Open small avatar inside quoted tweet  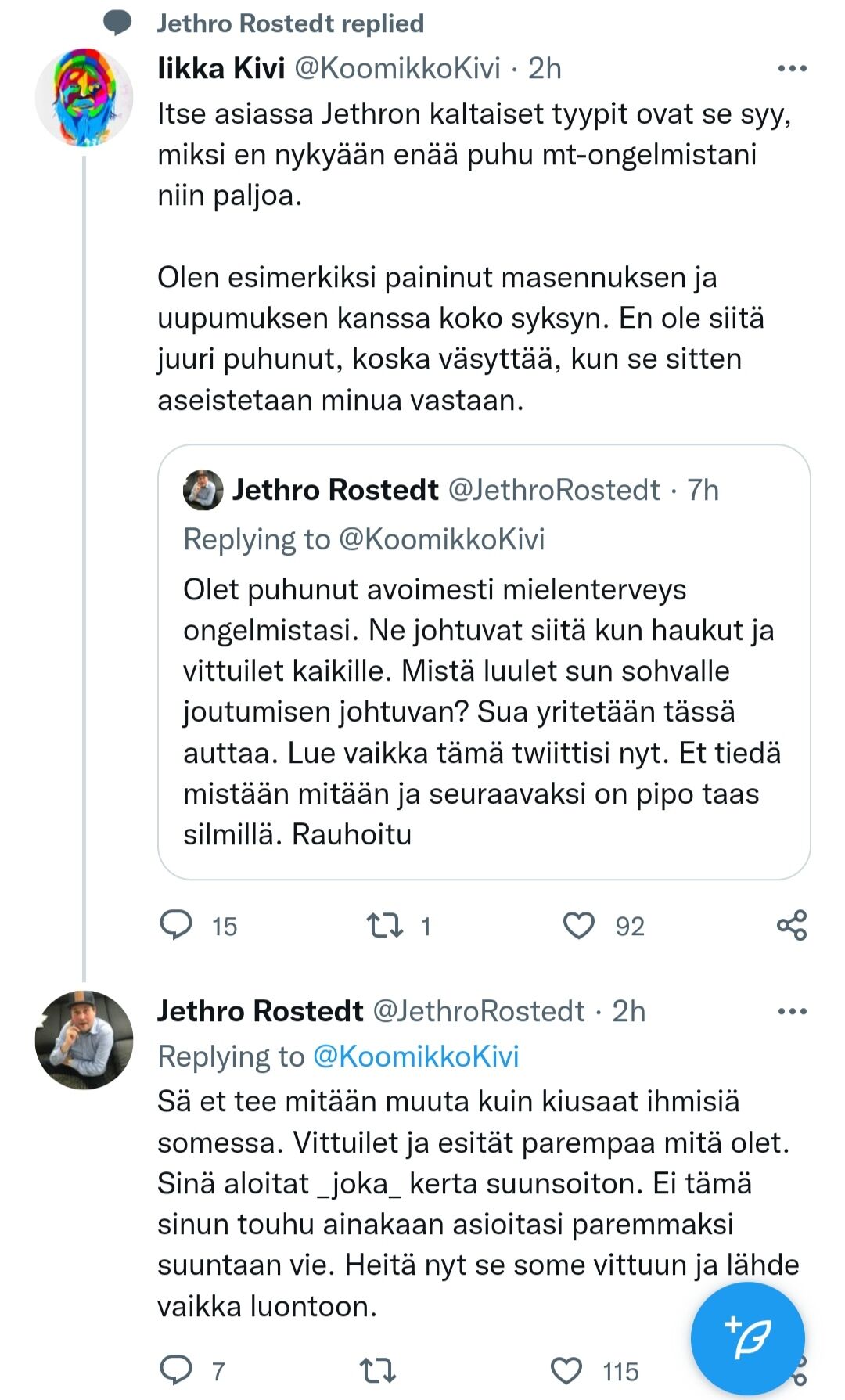(203, 490)
